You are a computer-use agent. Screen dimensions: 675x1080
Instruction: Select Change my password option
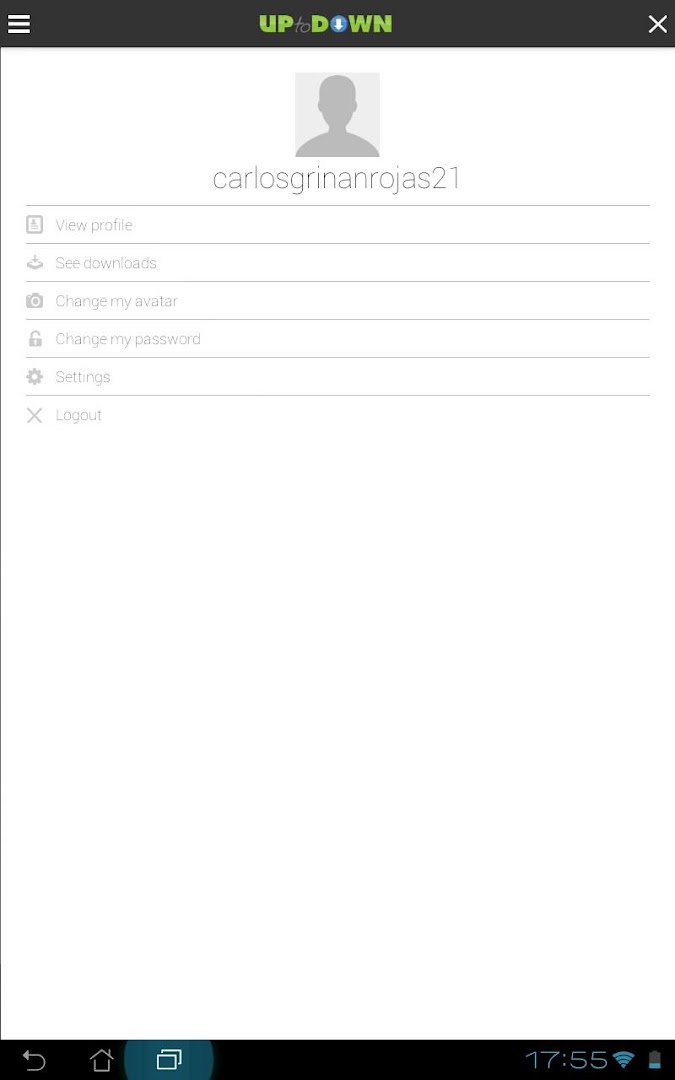128,339
